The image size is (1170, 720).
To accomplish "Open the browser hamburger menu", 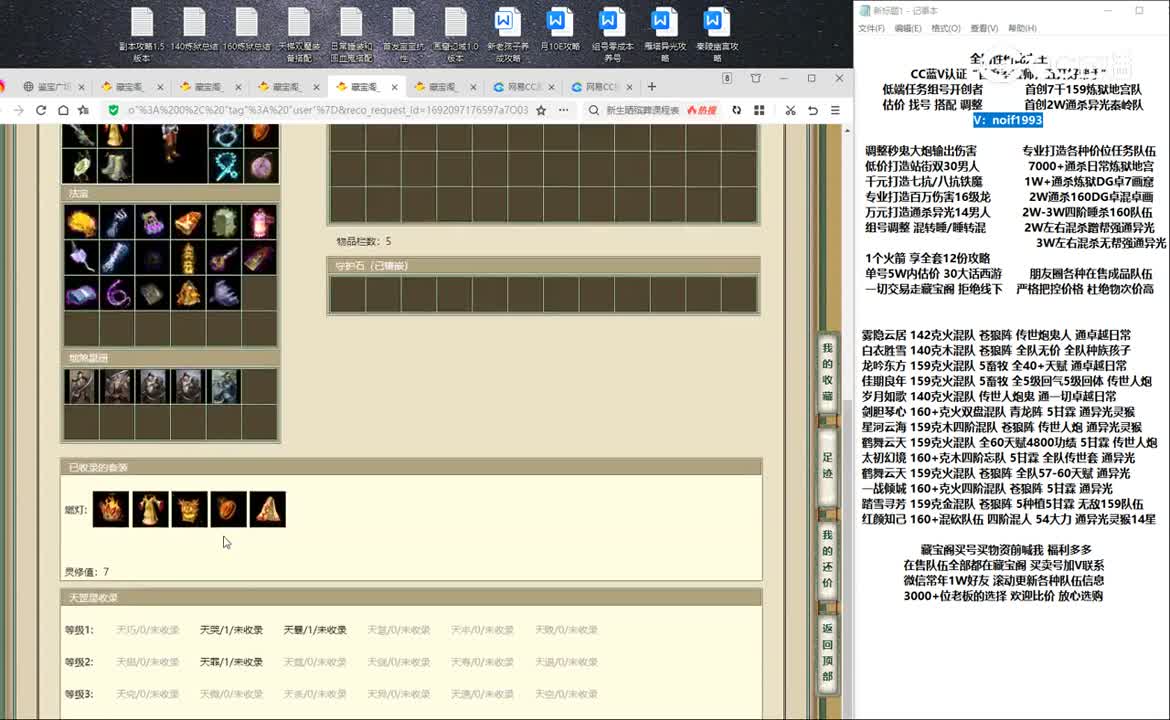I will (x=835, y=110).
